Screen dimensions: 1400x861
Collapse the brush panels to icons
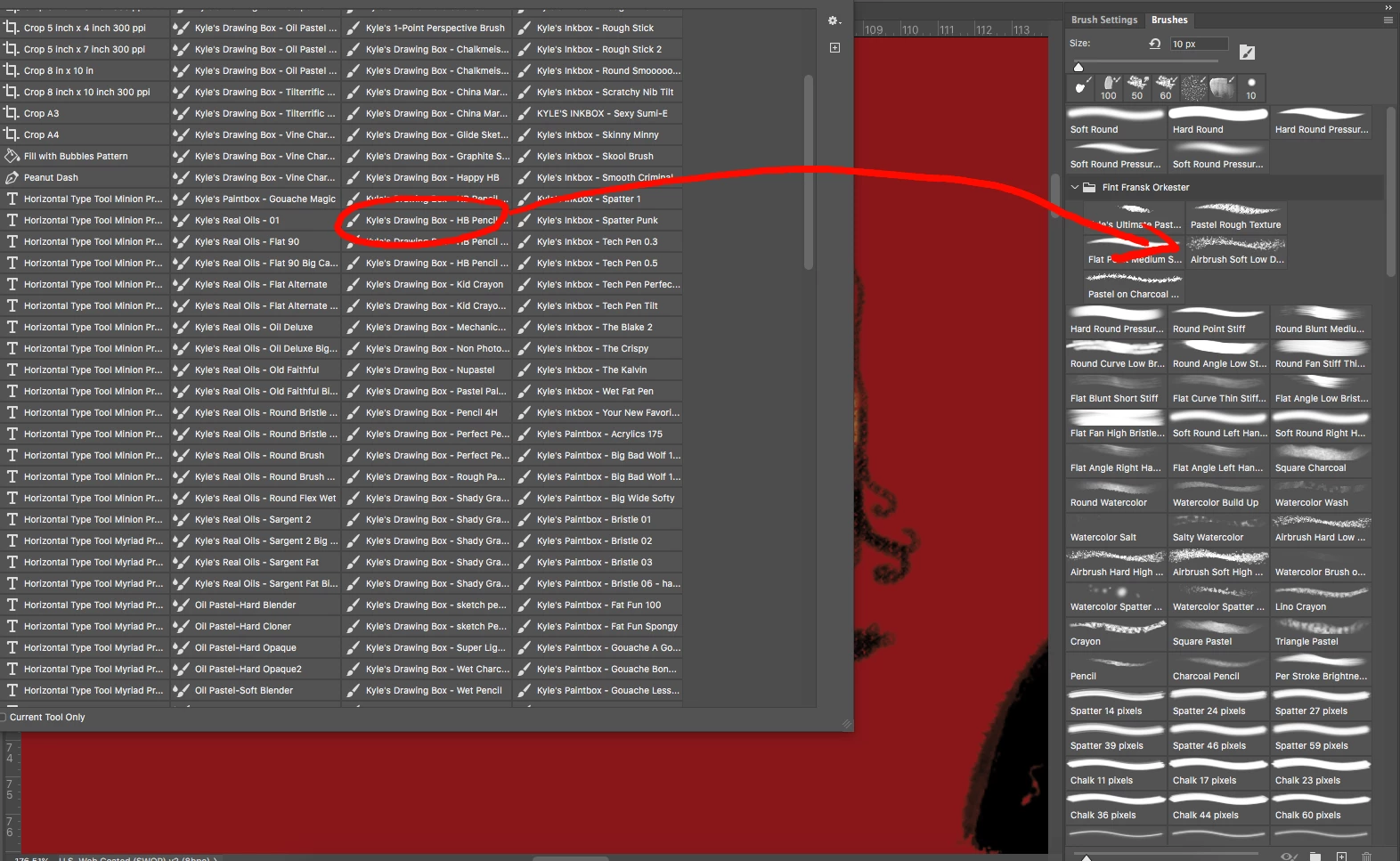point(1388,6)
